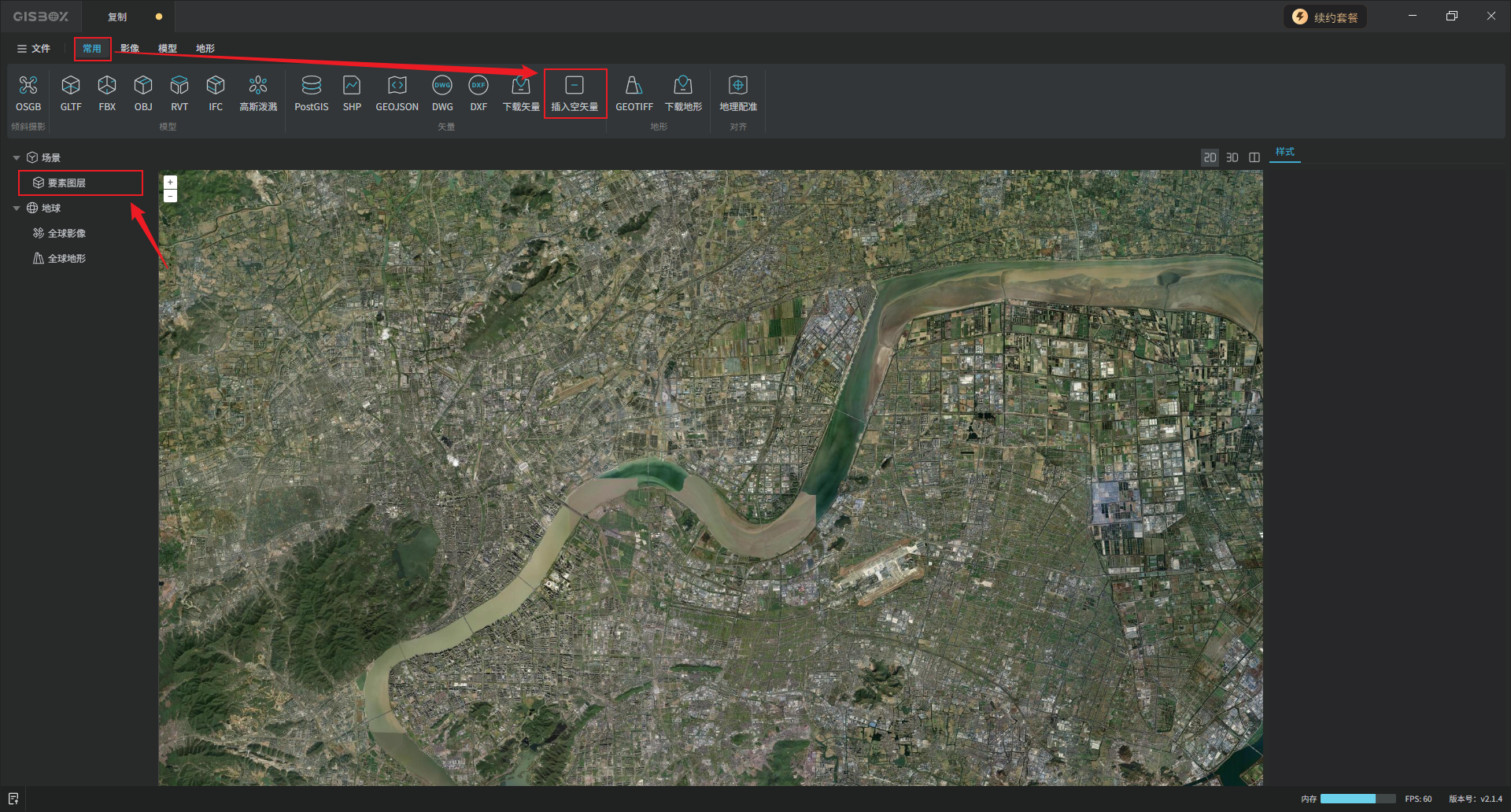Image resolution: width=1511 pixels, height=812 pixels.
Task: Switch the map view to 2D mode
Action: click(x=1210, y=157)
